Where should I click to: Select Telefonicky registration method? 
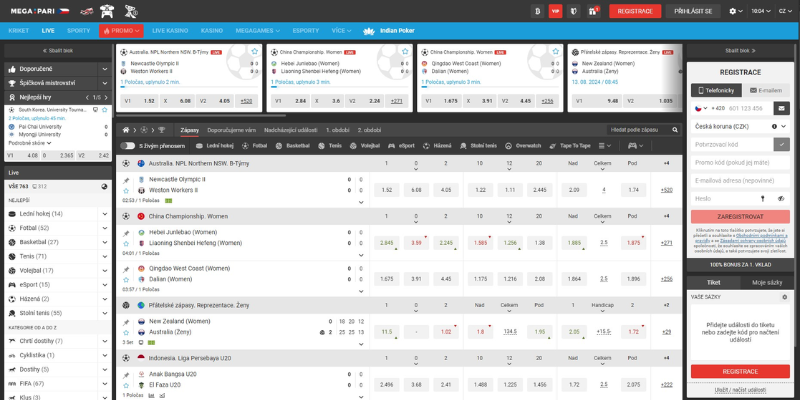[x=716, y=90]
